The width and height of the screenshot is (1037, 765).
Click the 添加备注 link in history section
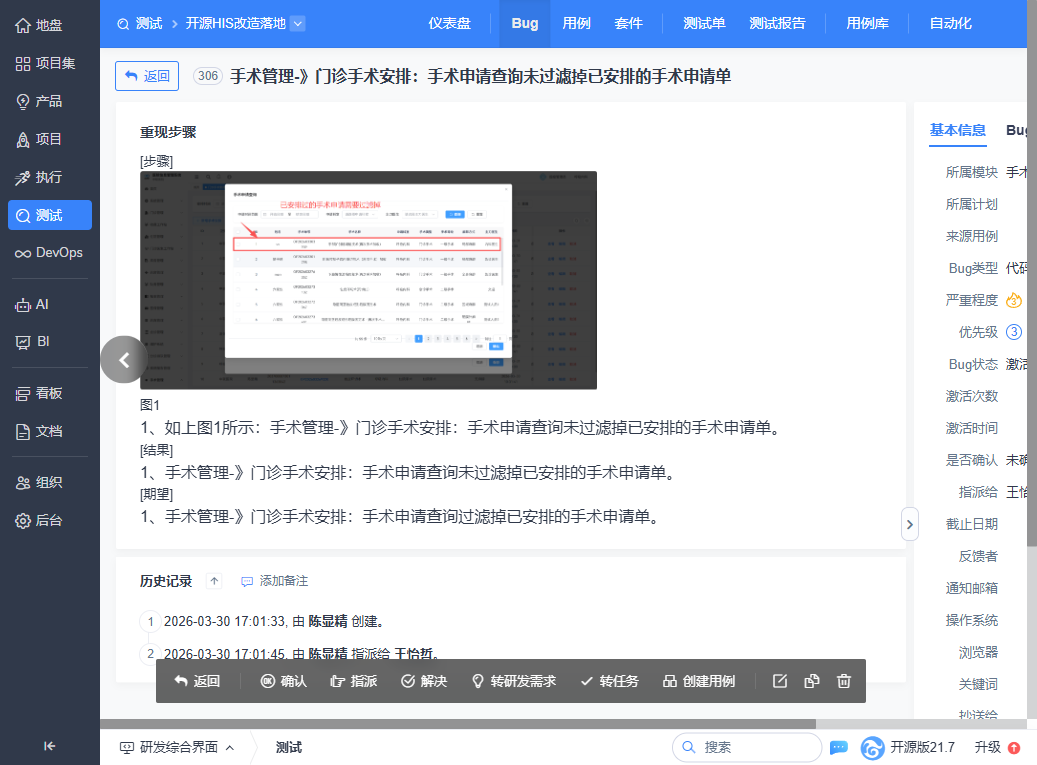274,581
